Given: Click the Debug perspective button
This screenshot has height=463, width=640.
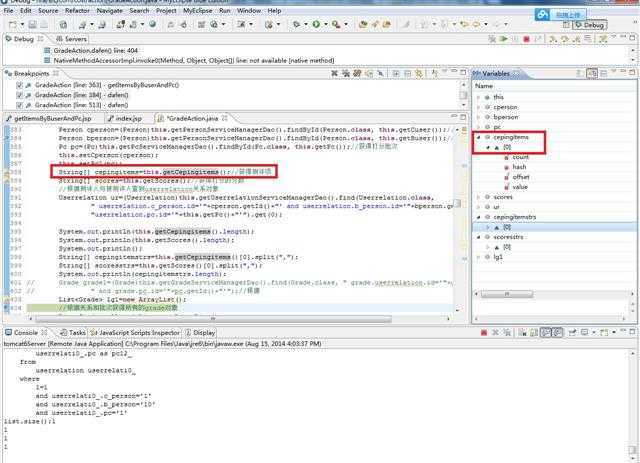Looking at the screenshot, I should coord(590,25).
